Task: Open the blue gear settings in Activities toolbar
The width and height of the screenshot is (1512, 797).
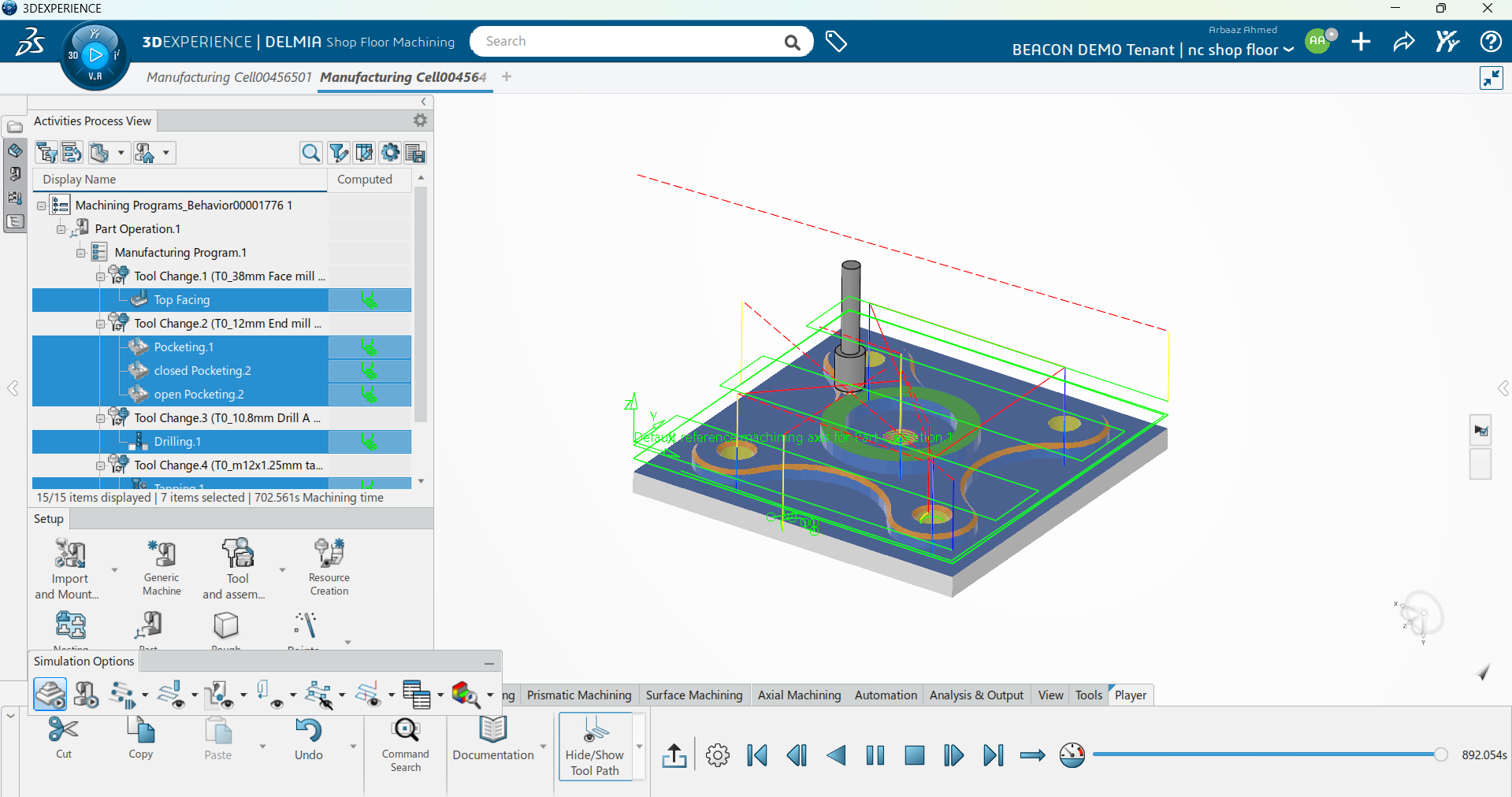Action: click(390, 153)
